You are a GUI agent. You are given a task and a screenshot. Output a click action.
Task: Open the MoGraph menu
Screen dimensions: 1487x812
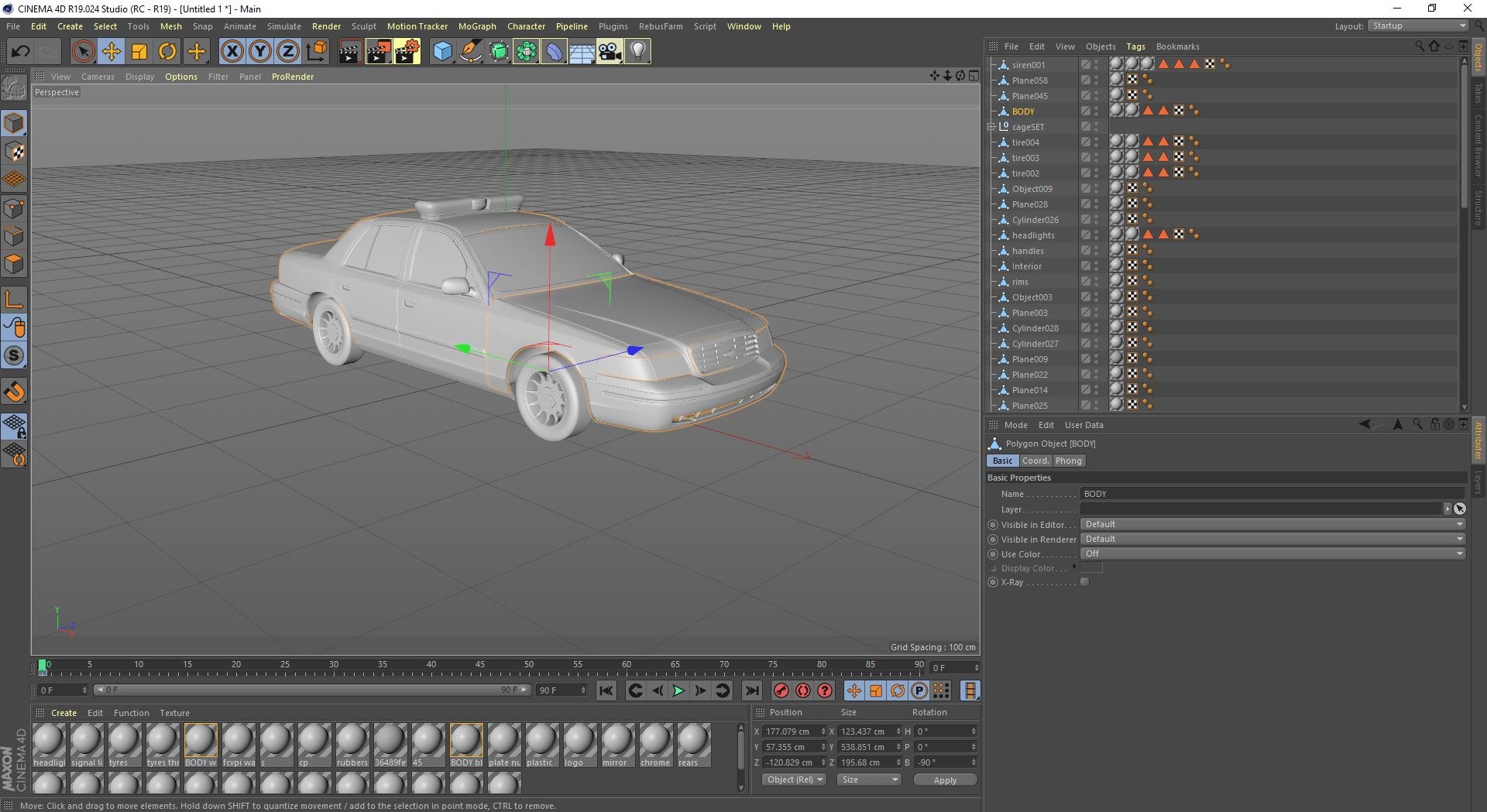click(x=477, y=26)
